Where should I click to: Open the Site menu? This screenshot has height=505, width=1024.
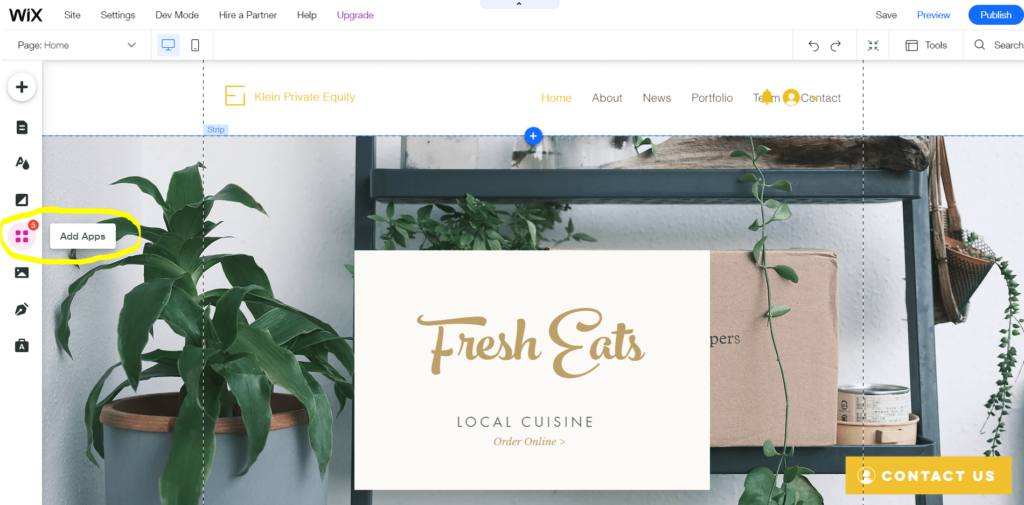pyautogui.click(x=72, y=15)
